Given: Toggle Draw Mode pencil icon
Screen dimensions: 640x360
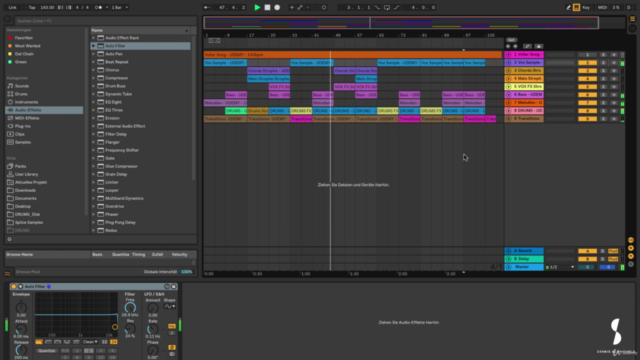Looking at the screenshot, I should tap(568, 7).
